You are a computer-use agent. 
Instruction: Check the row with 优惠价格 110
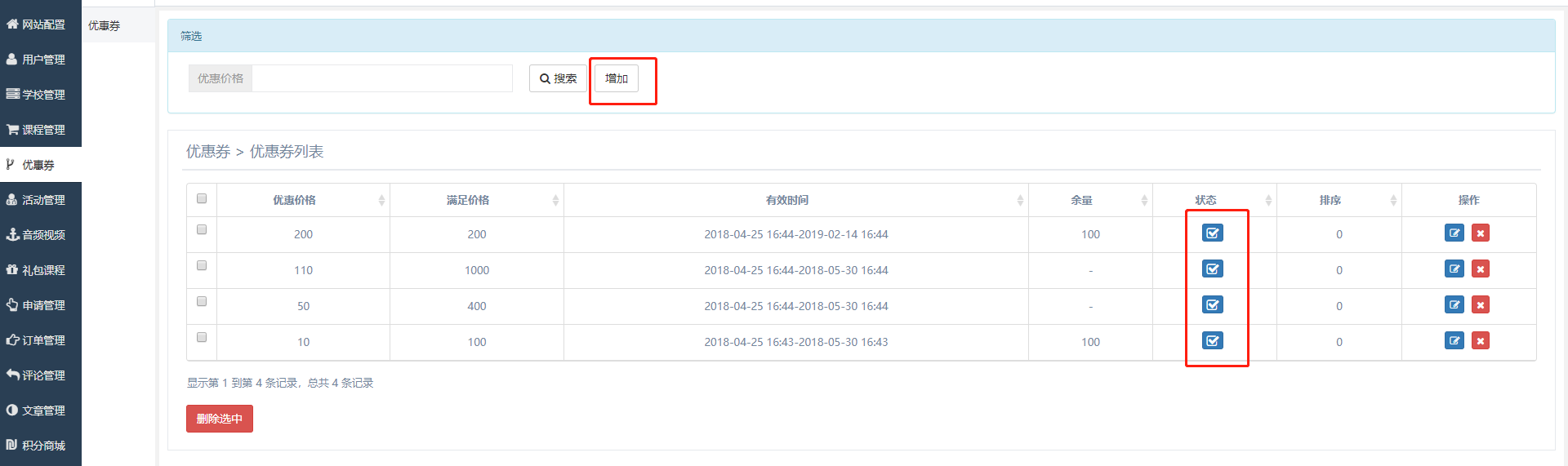[202, 265]
